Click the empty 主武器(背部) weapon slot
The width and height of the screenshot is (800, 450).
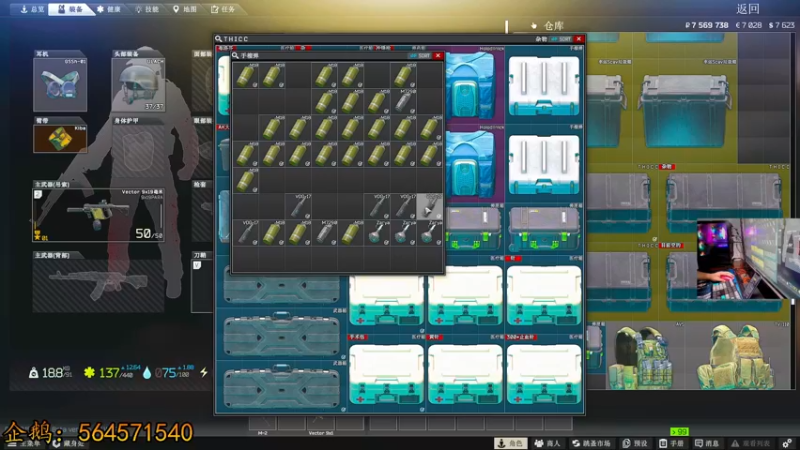click(x=98, y=285)
